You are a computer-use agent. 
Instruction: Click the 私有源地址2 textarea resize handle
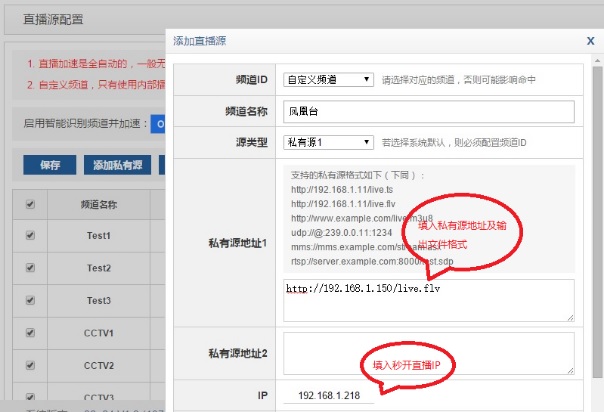tap(570, 370)
